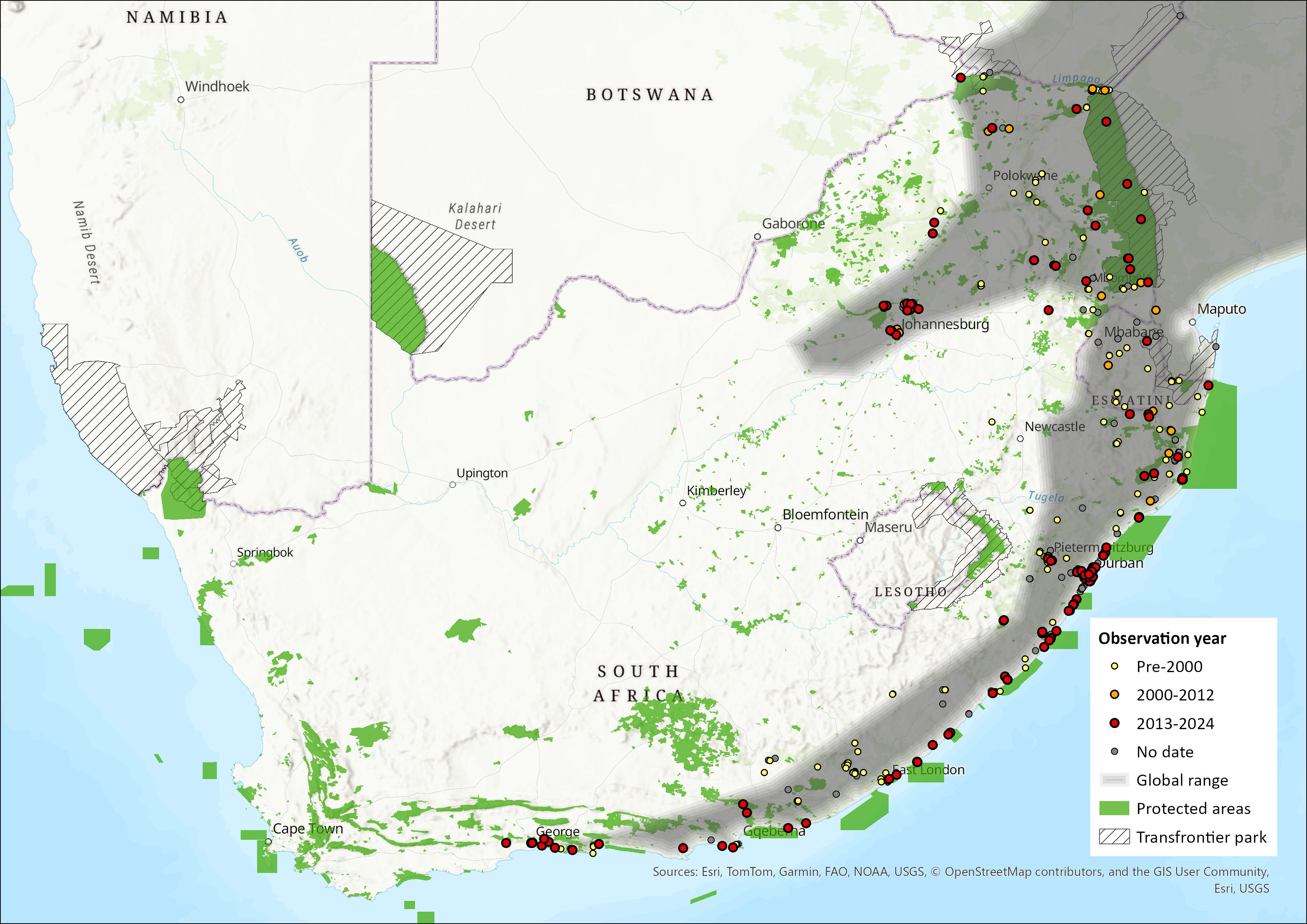Click the Pre-2000 yellow legend symbol

[x=1115, y=666]
